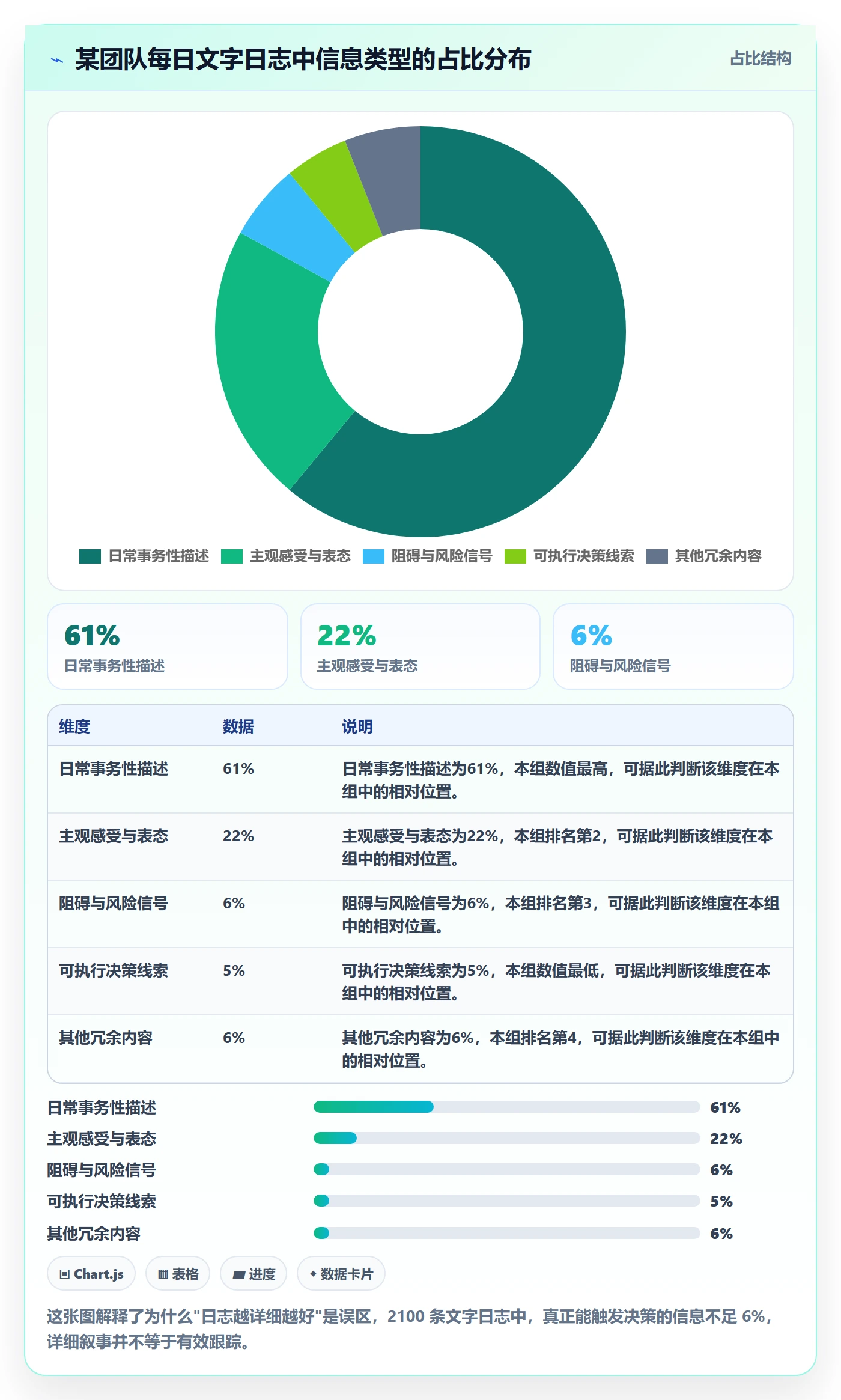The width and height of the screenshot is (841, 1400).
Task: Click the 61% value beside first progress bar
Action: tap(725, 1107)
